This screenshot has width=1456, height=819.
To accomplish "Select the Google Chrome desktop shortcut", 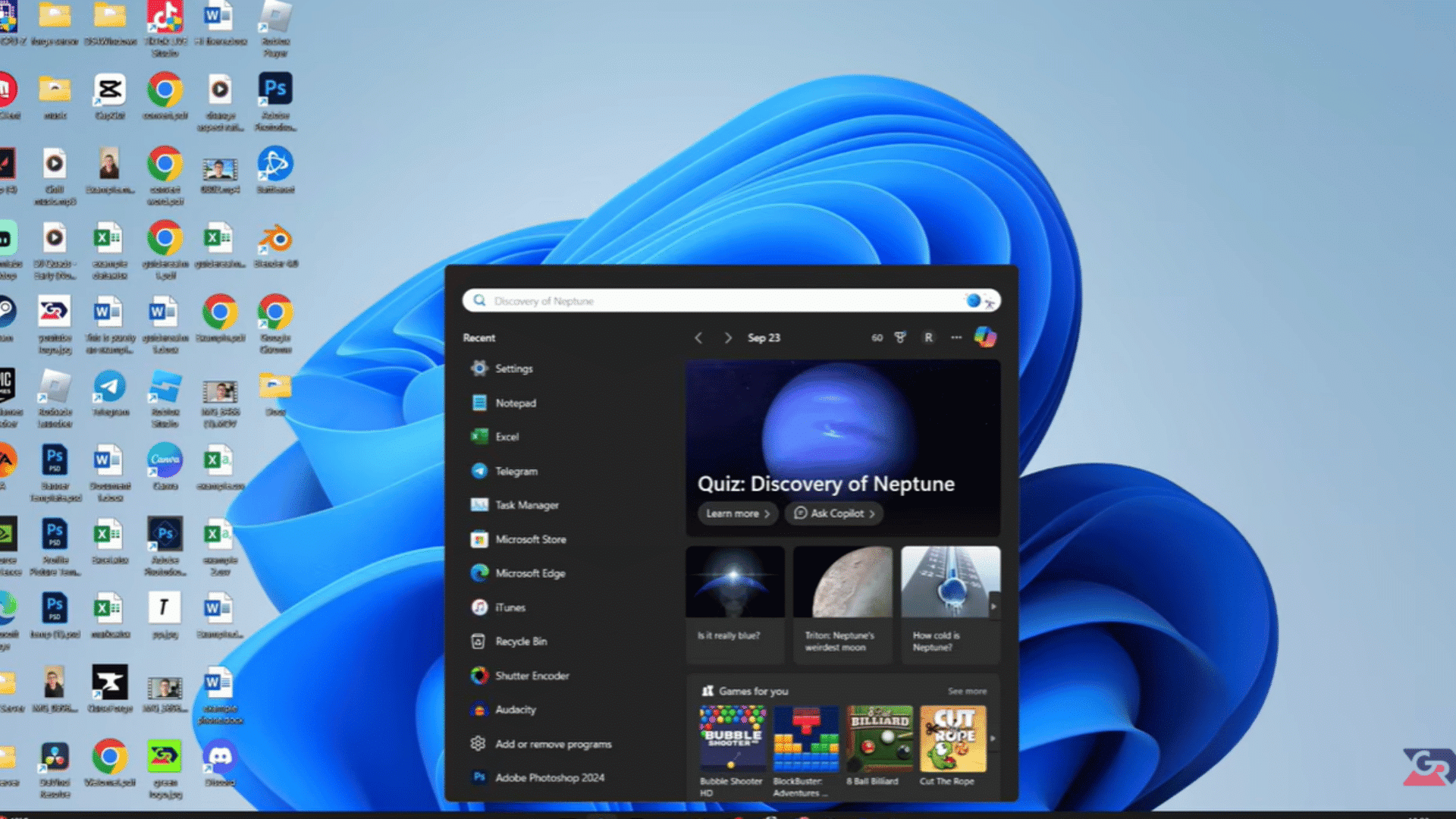I will (x=275, y=325).
